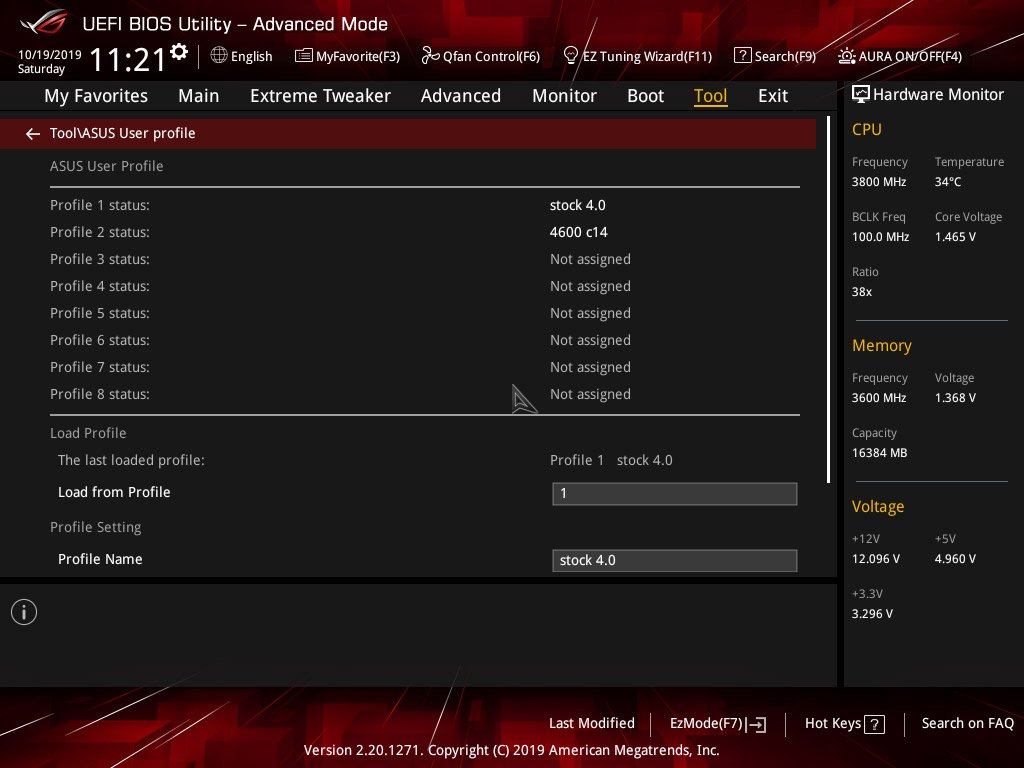1024x768 pixels.
Task: Open the Exit tab
Action: 773,96
